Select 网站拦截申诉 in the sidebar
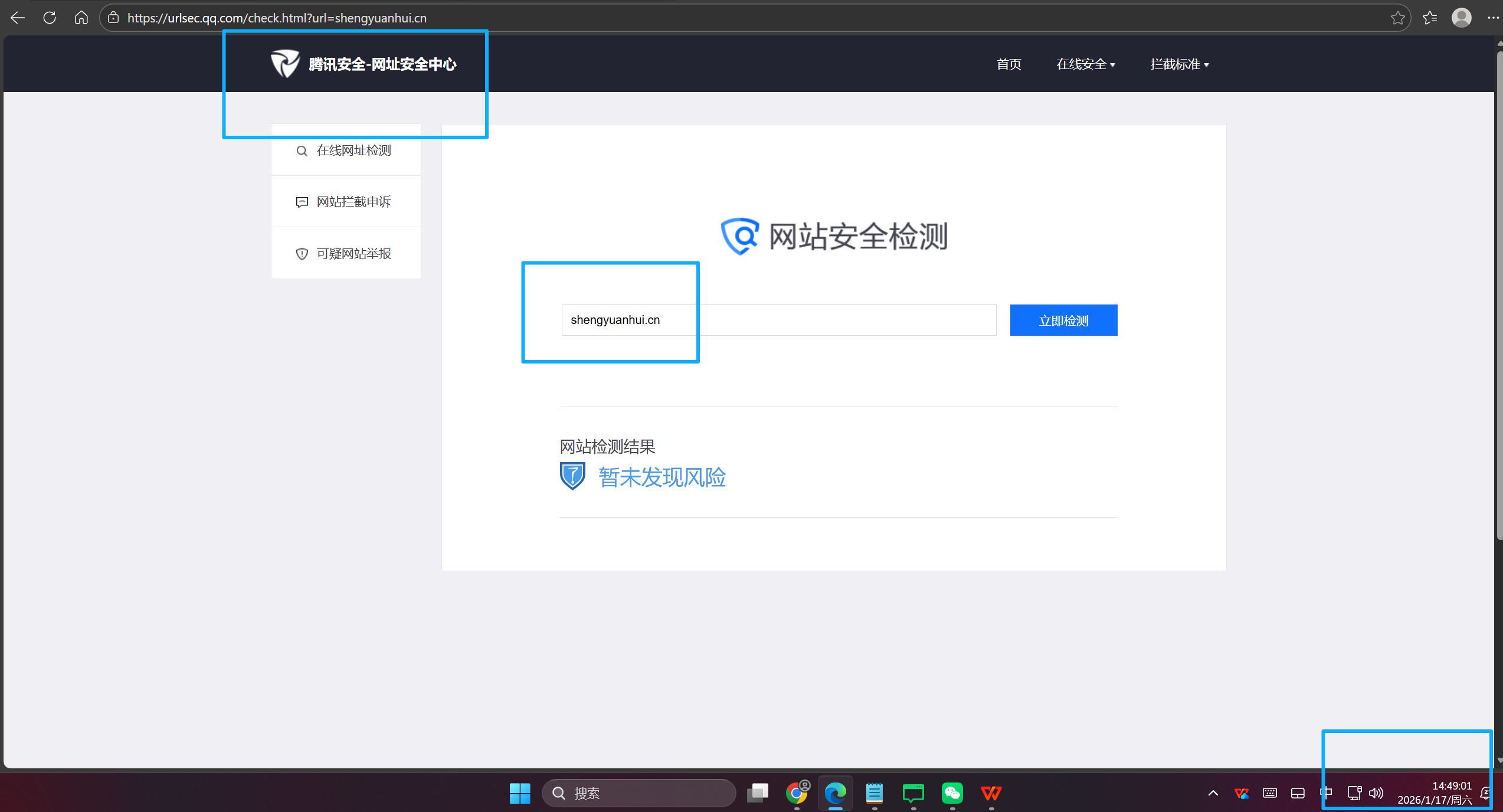This screenshot has height=812, width=1503. coord(346,202)
